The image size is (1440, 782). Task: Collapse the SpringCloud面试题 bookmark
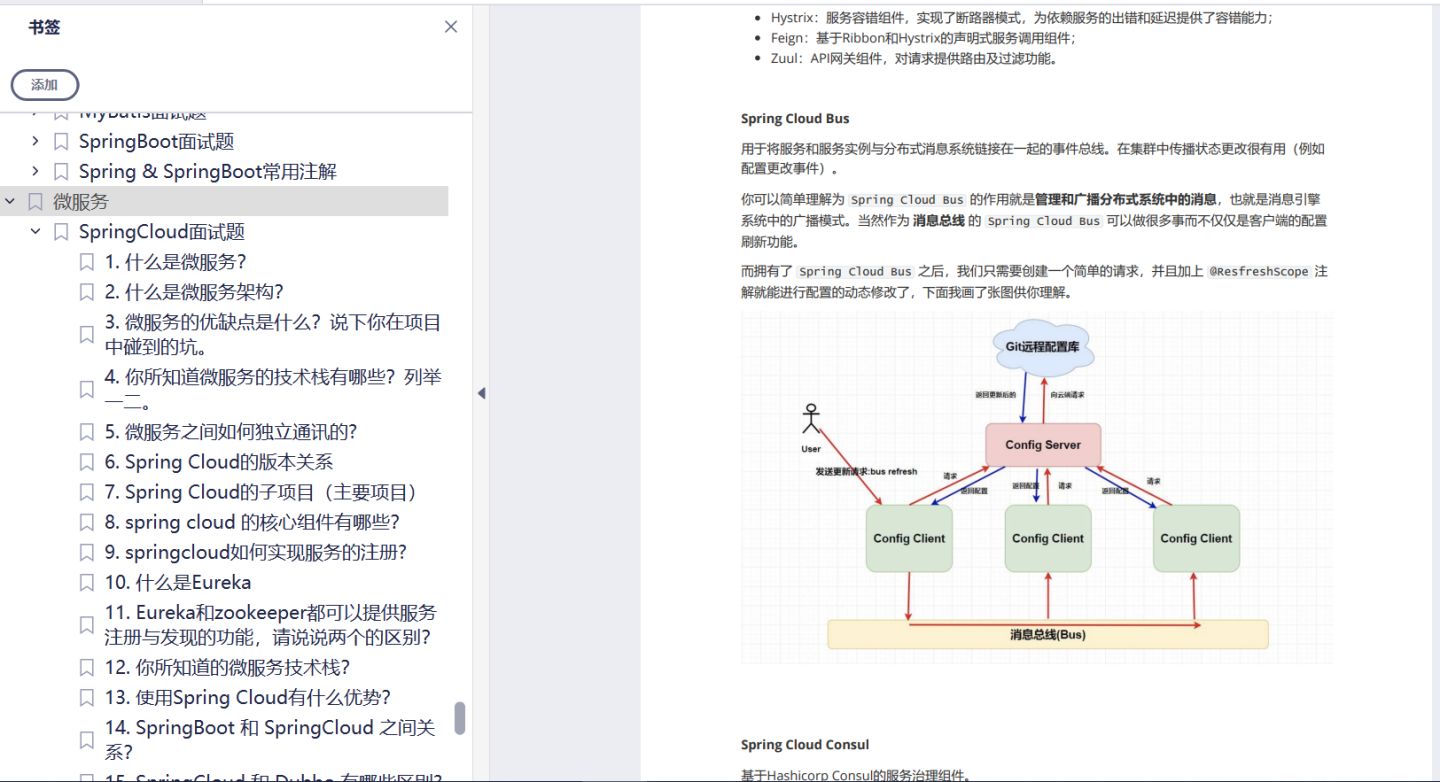pos(36,232)
